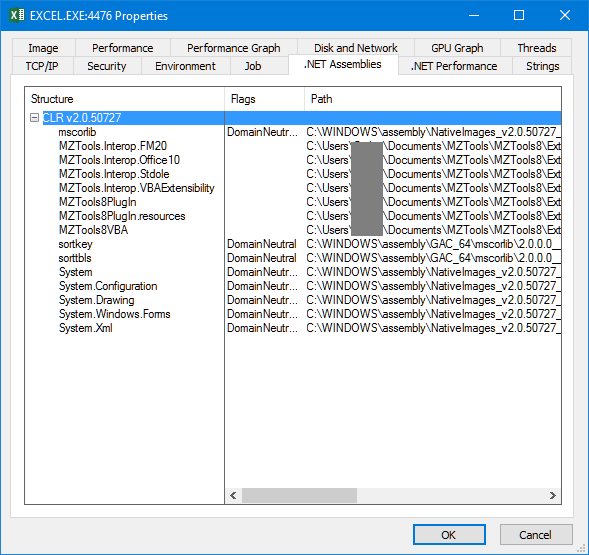This screenshot has width=589, height=555.
Task: Sort by the Path column header
Action: point(433,99)
